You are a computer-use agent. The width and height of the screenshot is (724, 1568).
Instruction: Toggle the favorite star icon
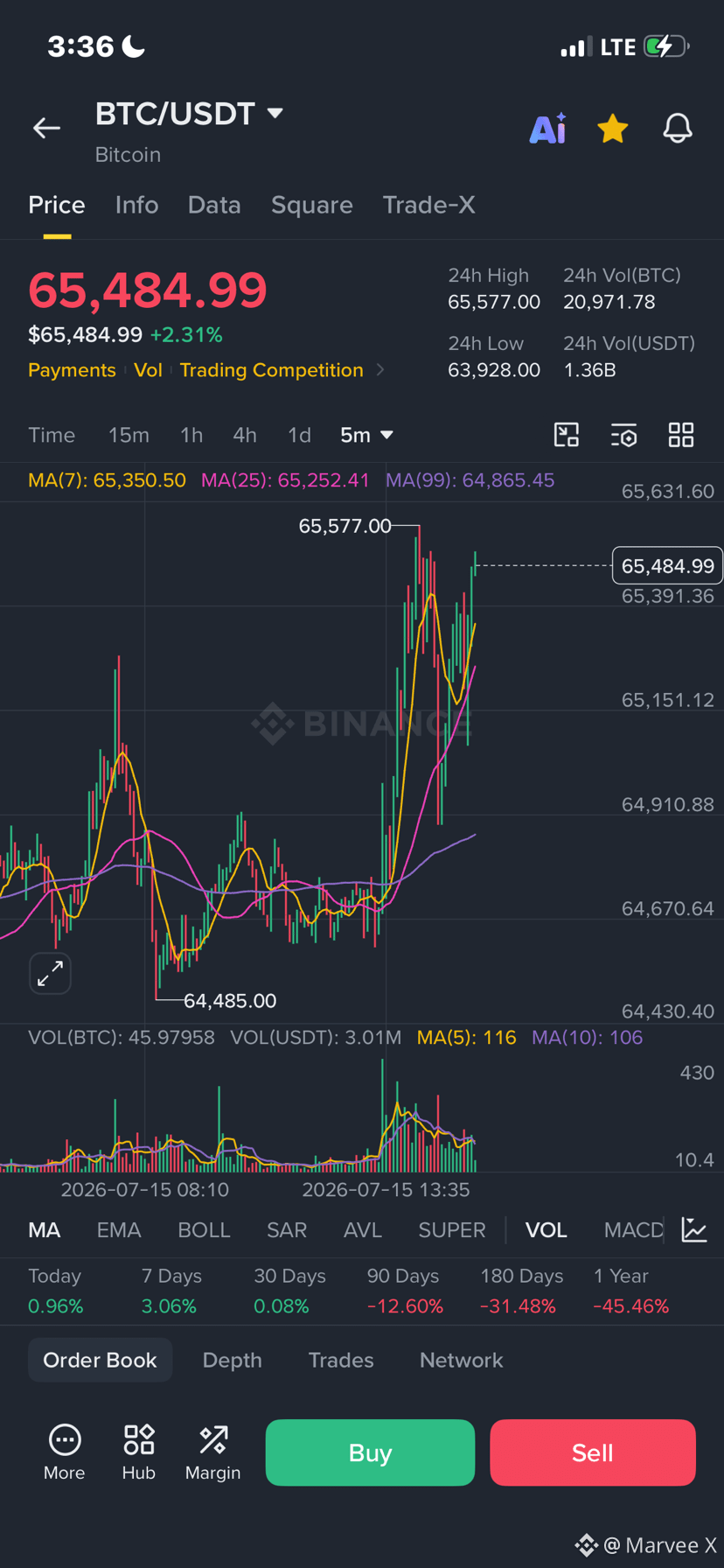(x=612, y=129)
